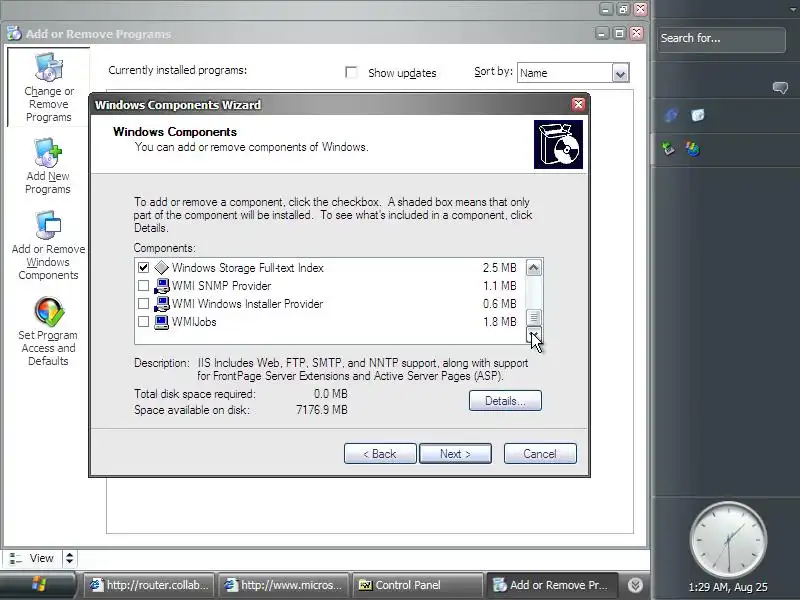Click the taskbar tray chevron icon
Screen dimensions: 800x600
pos(635,585)
